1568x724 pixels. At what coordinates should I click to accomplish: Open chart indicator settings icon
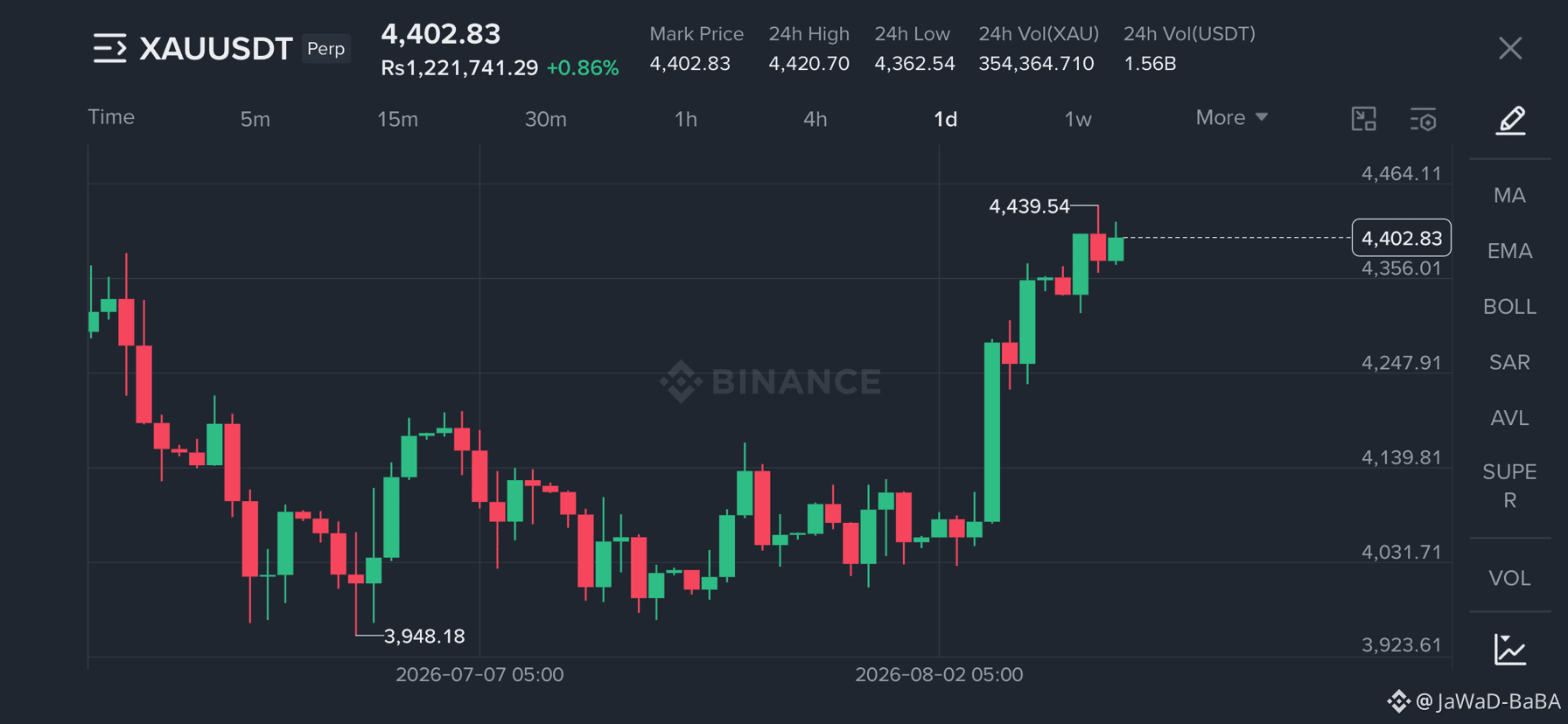pos(1424,120)
